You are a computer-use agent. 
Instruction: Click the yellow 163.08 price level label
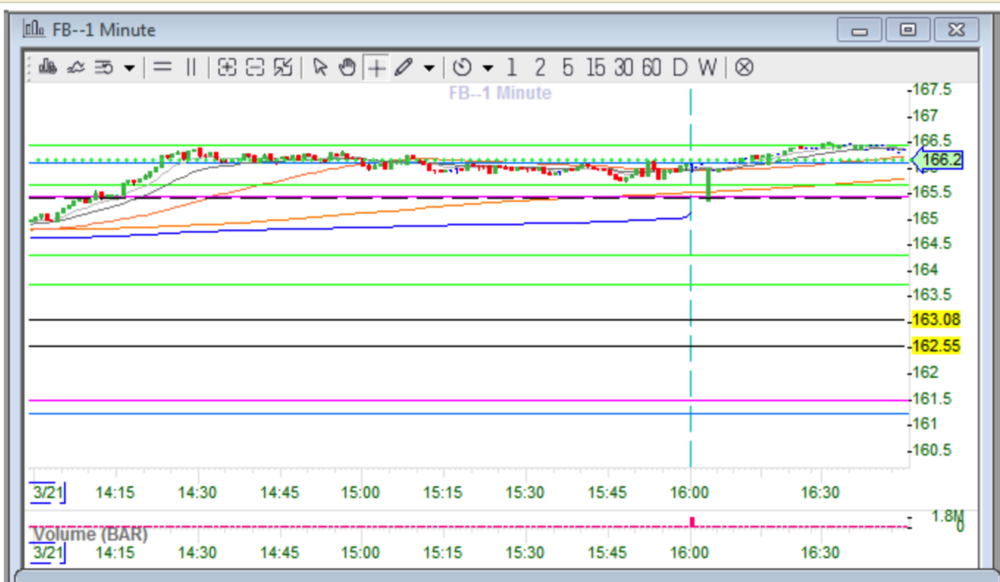pyautogui.click(x=935, y=319)
